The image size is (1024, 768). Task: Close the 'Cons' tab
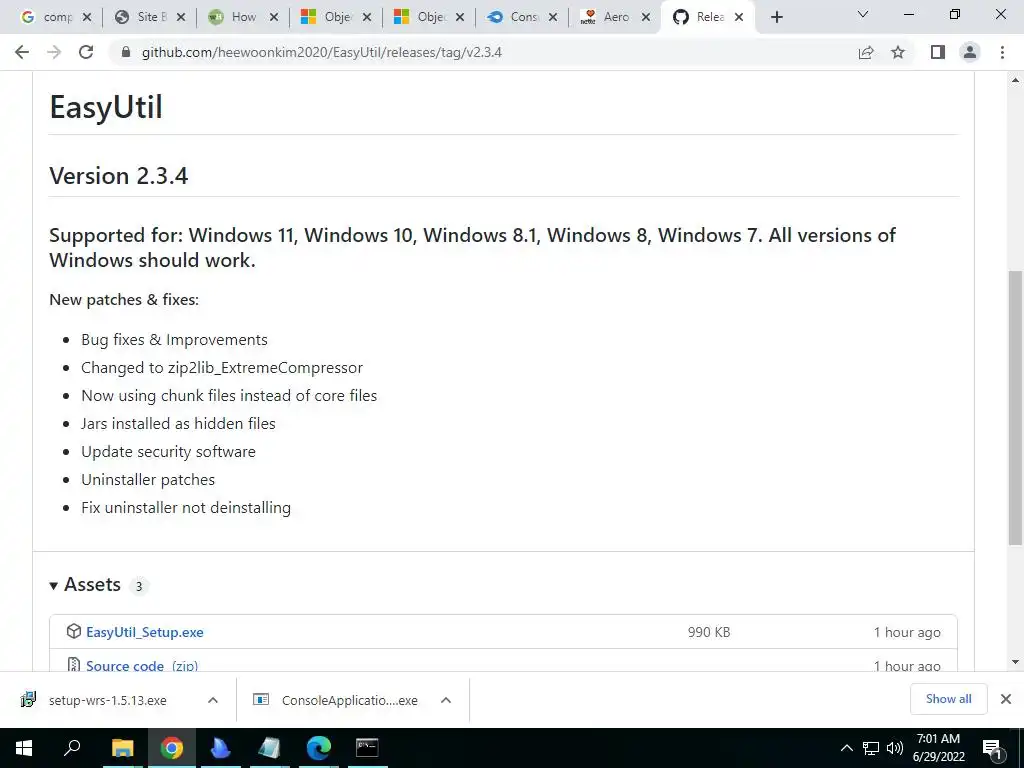point(553,18)
